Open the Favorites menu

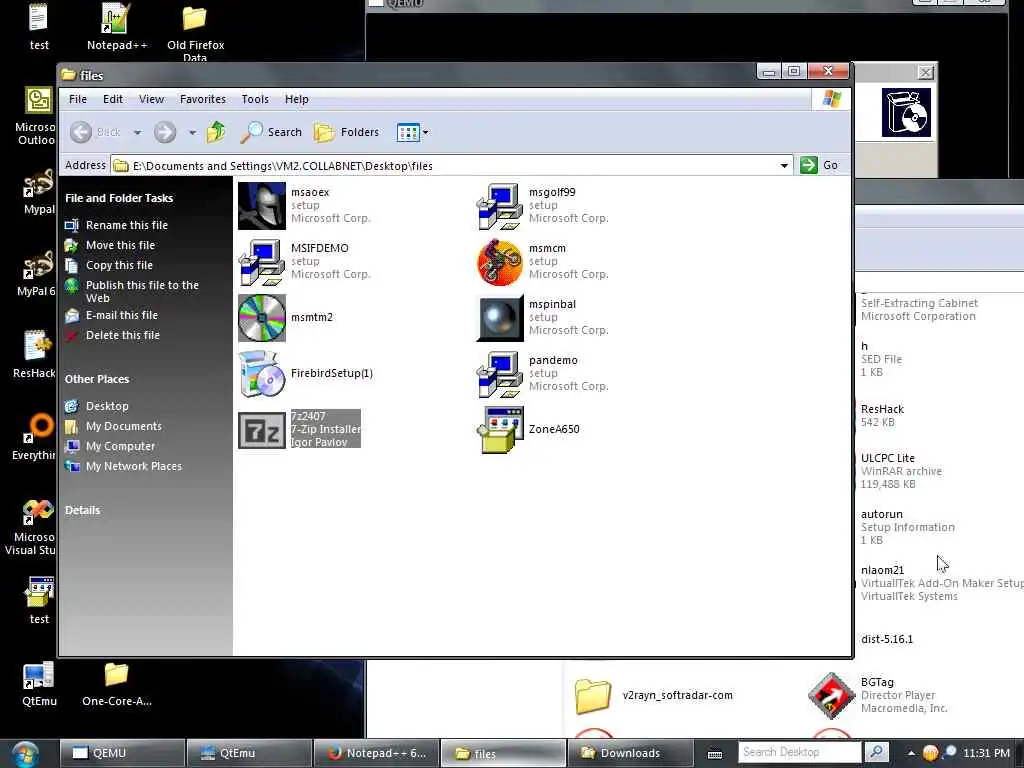tap(202, 99)
